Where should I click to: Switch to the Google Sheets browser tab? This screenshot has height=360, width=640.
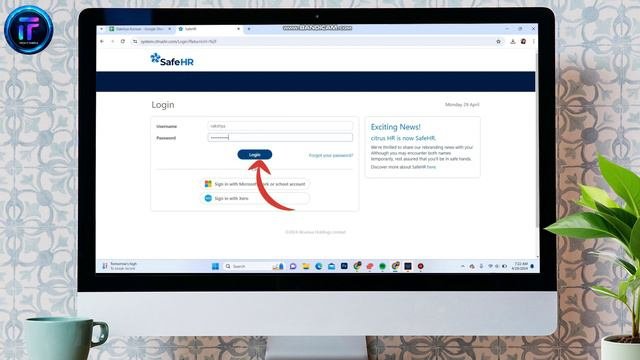point(140,29)
